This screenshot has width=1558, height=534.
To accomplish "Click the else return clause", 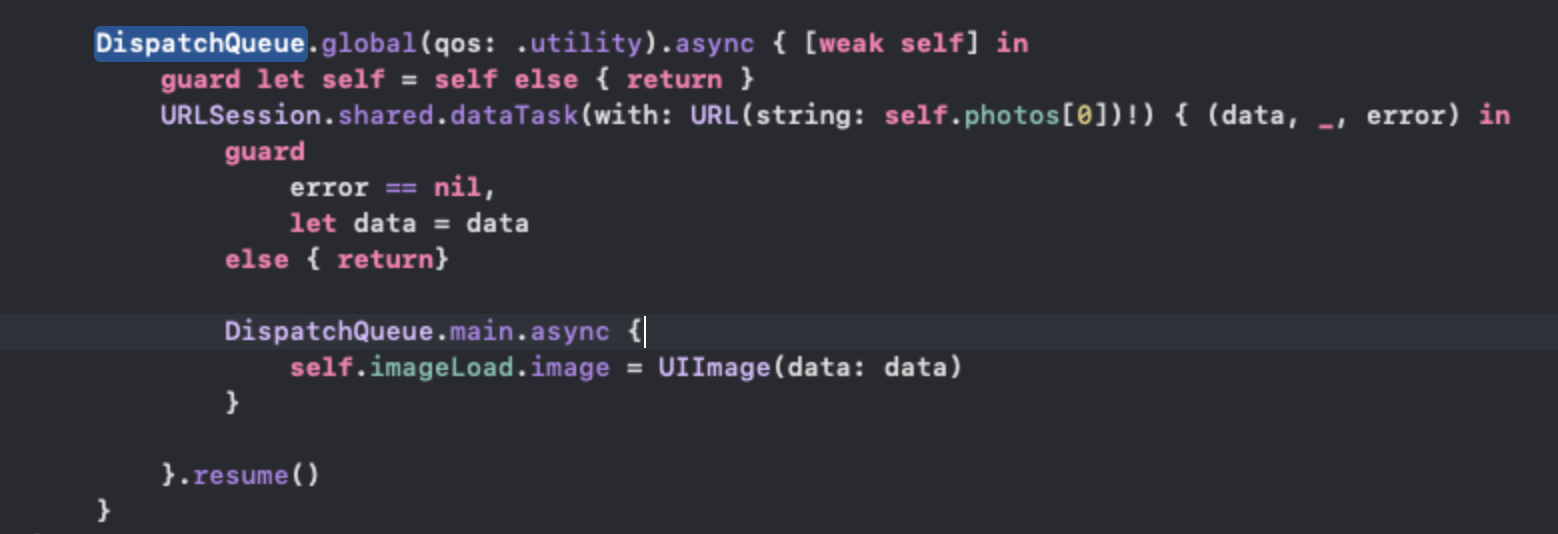I will point(337,260).
